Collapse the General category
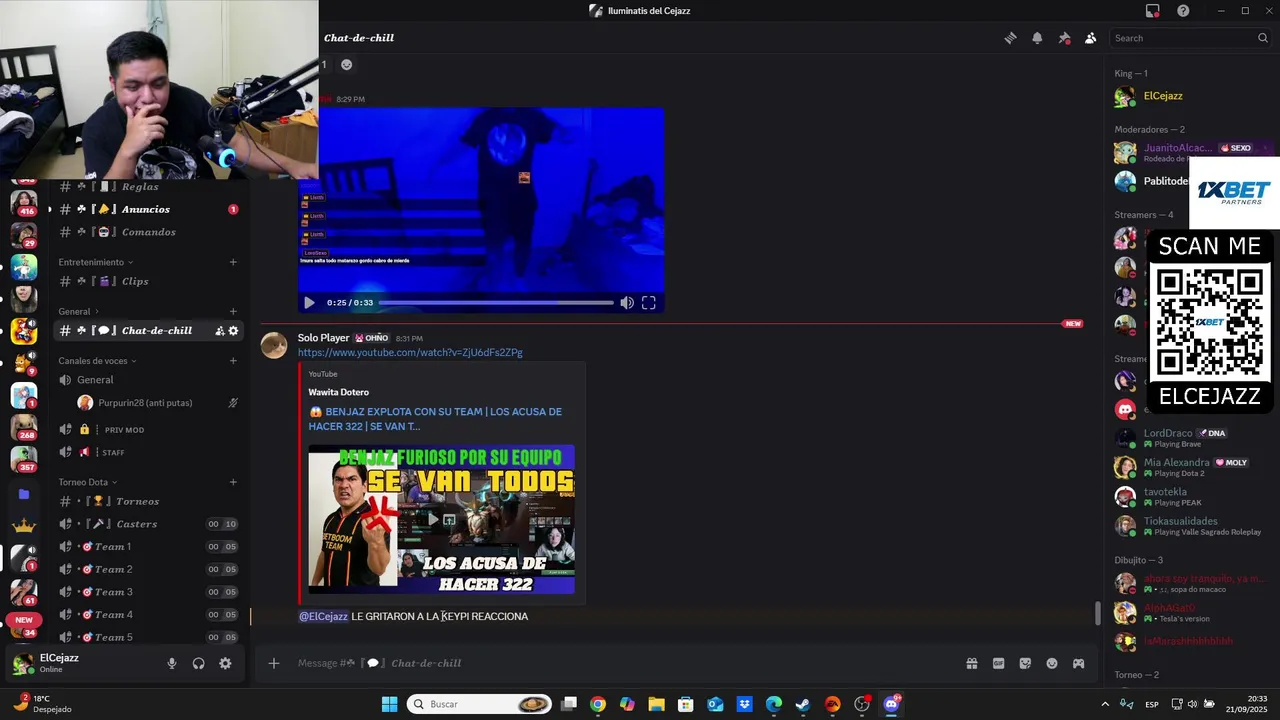1280x720 pixels. [x=78, y=311]
